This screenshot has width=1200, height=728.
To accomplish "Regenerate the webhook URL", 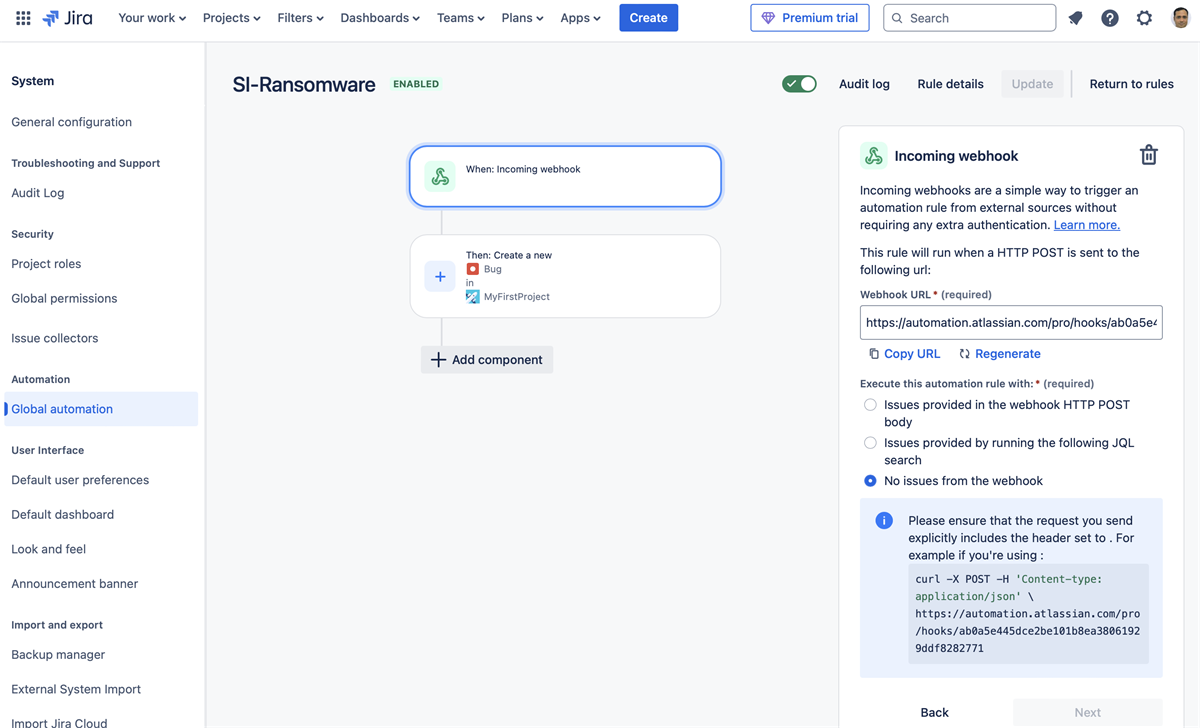I will tap(999, 354).
